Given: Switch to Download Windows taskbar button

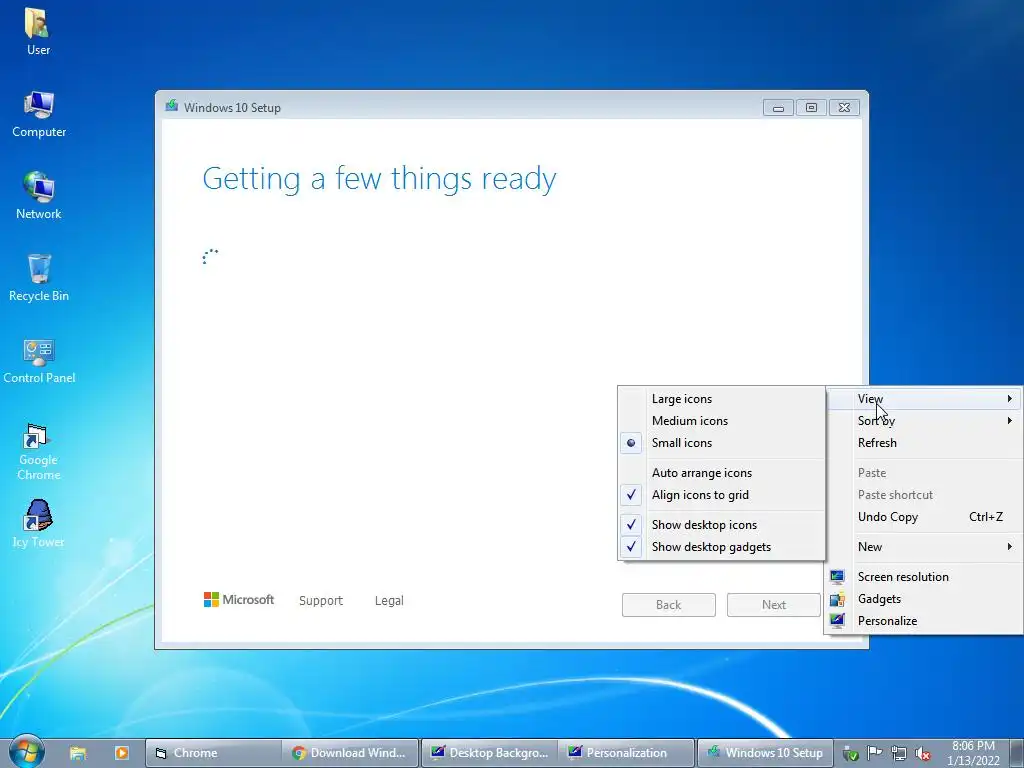Looking at the screenshot, I should (351, 753).
